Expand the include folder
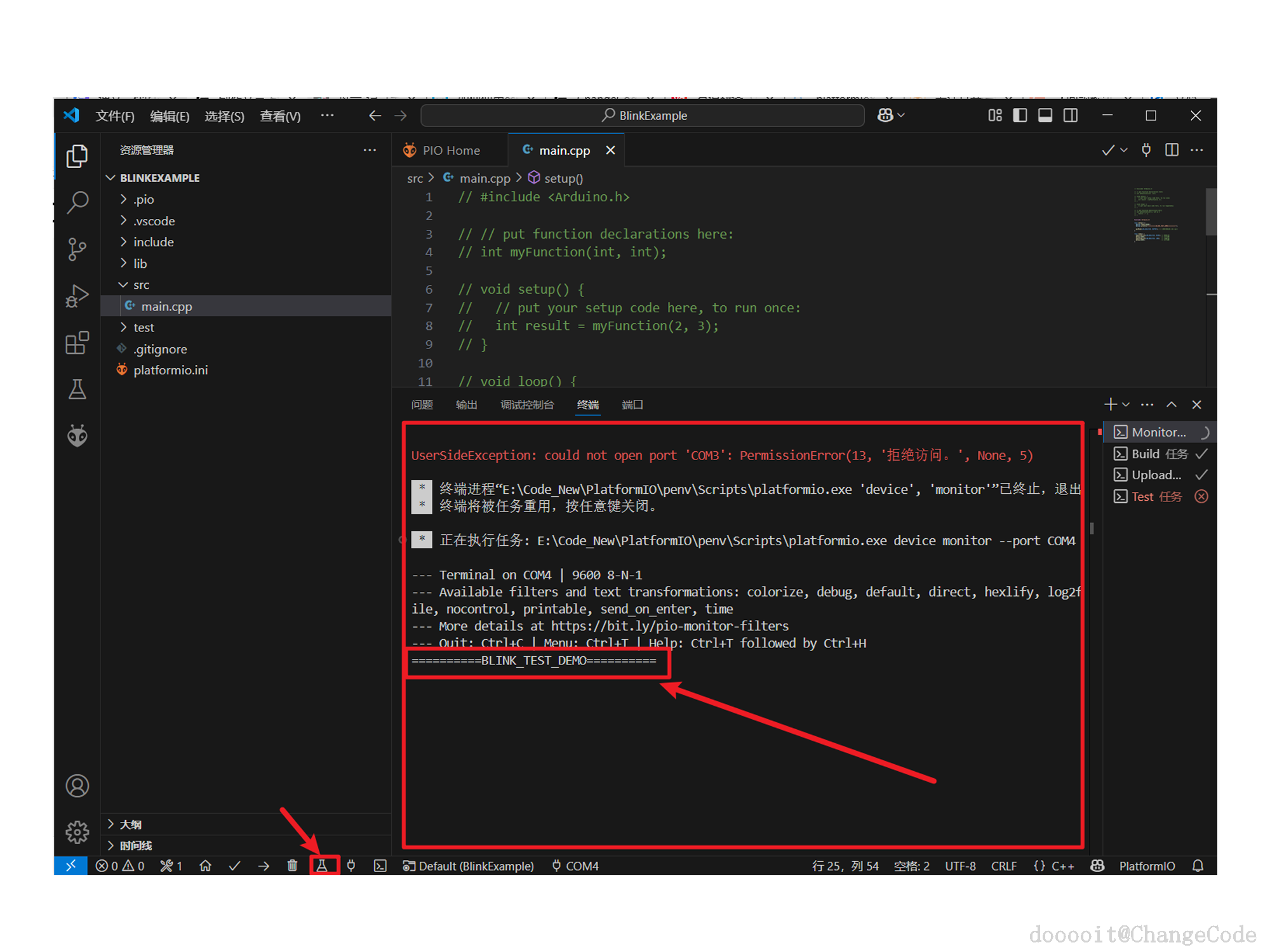This screenshot has height=952, width=1270. tap(153, 242)
